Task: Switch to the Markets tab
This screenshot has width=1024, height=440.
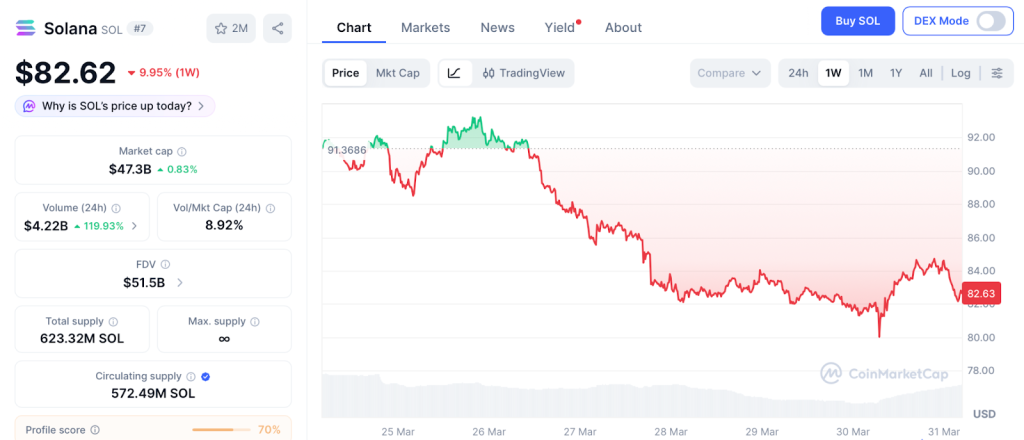Action: 425,27
